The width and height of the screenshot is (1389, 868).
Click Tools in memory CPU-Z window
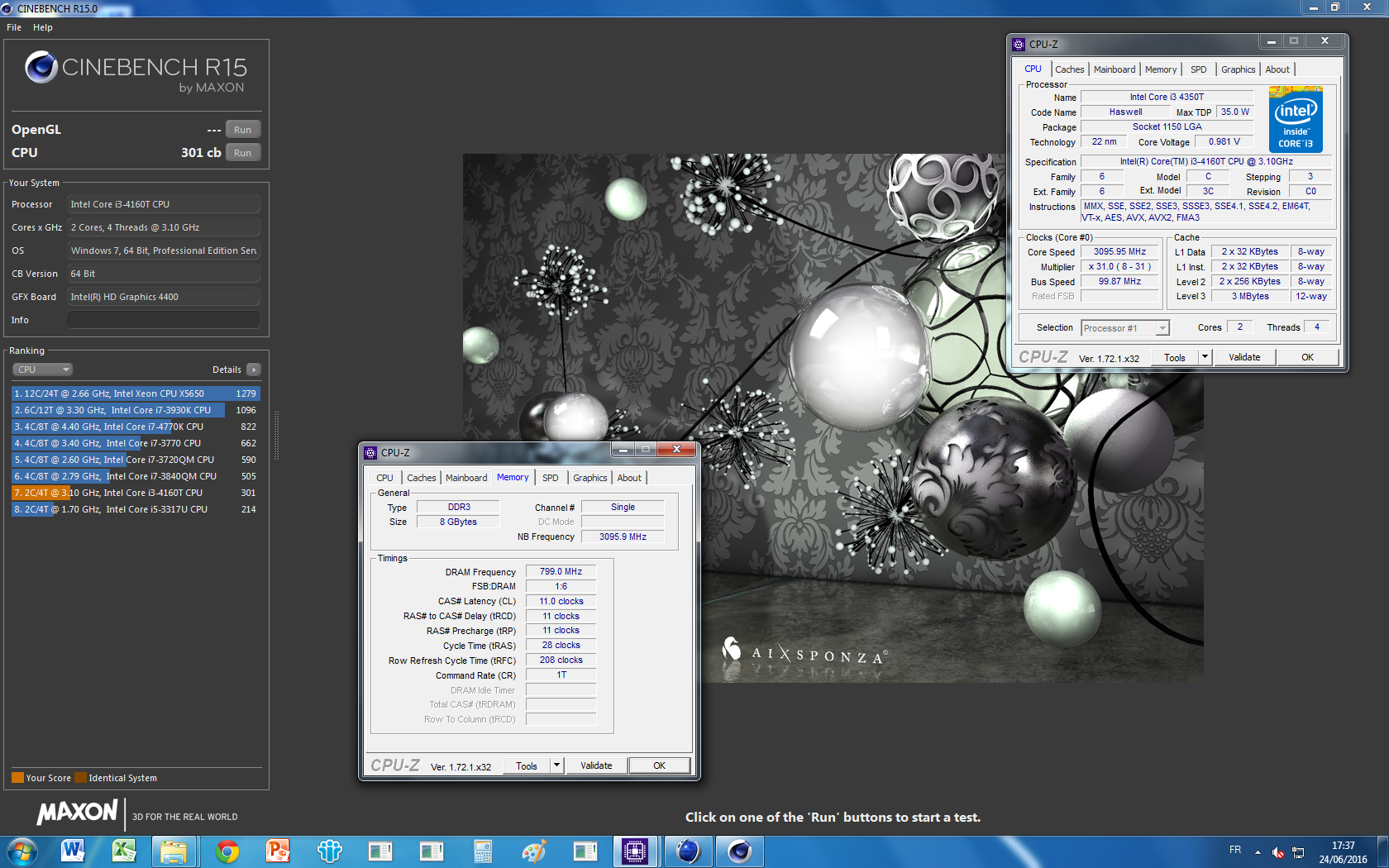coord(527,765)
